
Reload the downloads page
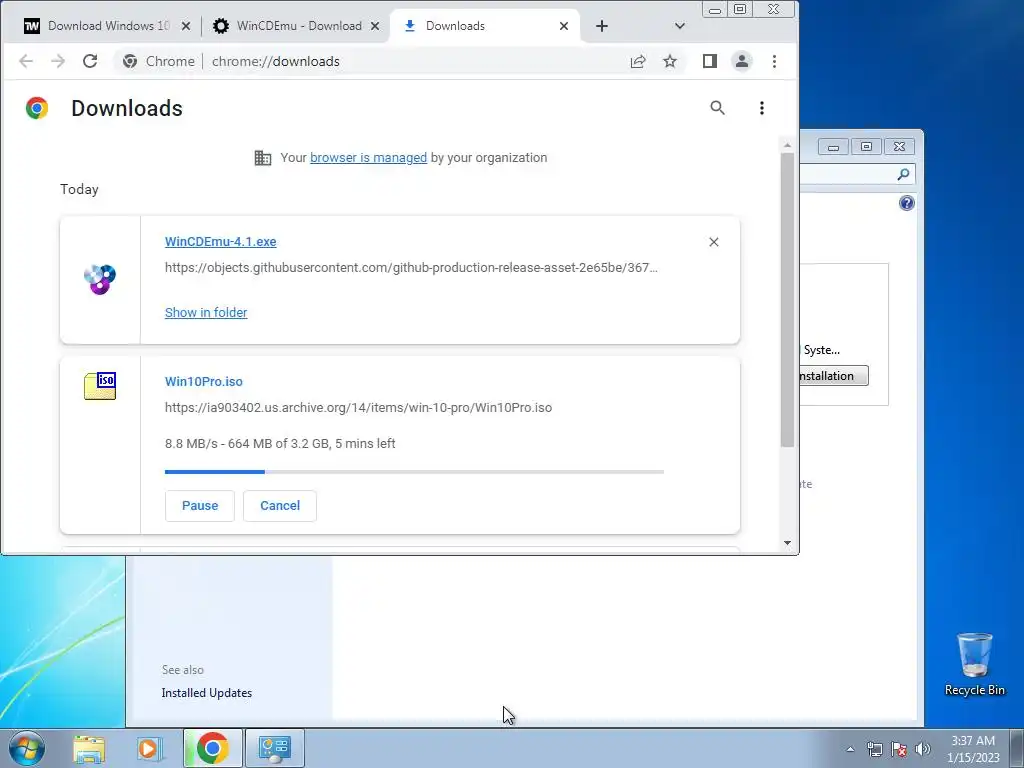[x=90, y=61]
